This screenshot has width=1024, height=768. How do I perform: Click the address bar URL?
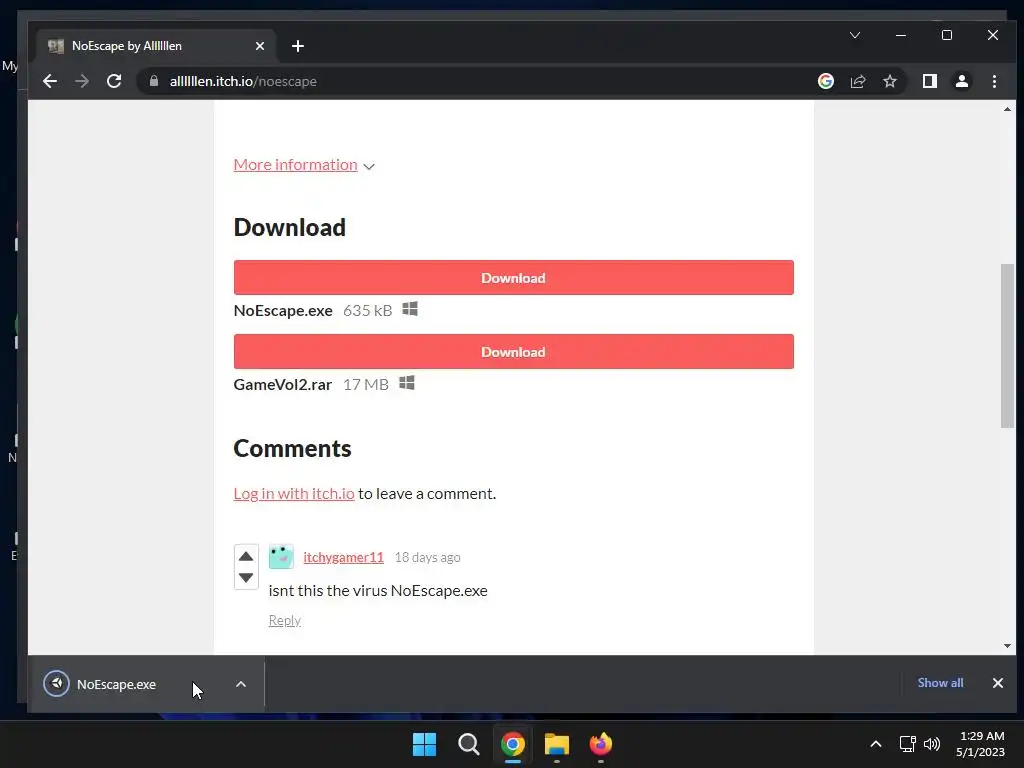coord(243,81)
